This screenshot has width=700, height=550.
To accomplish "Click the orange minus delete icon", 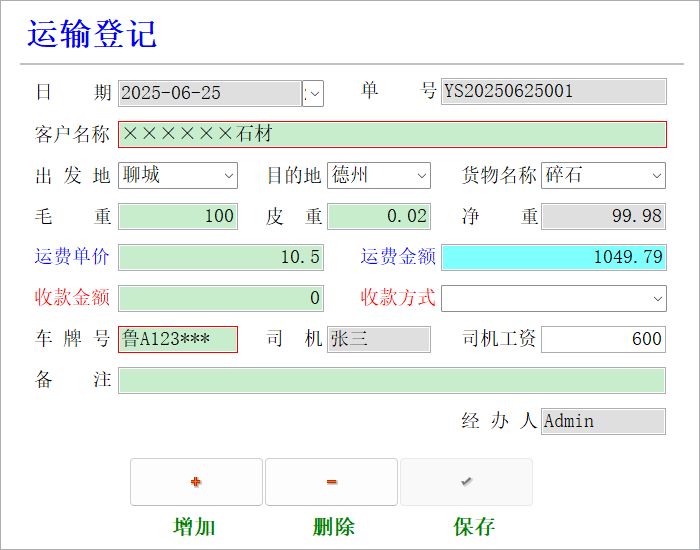I will [331, 482].
